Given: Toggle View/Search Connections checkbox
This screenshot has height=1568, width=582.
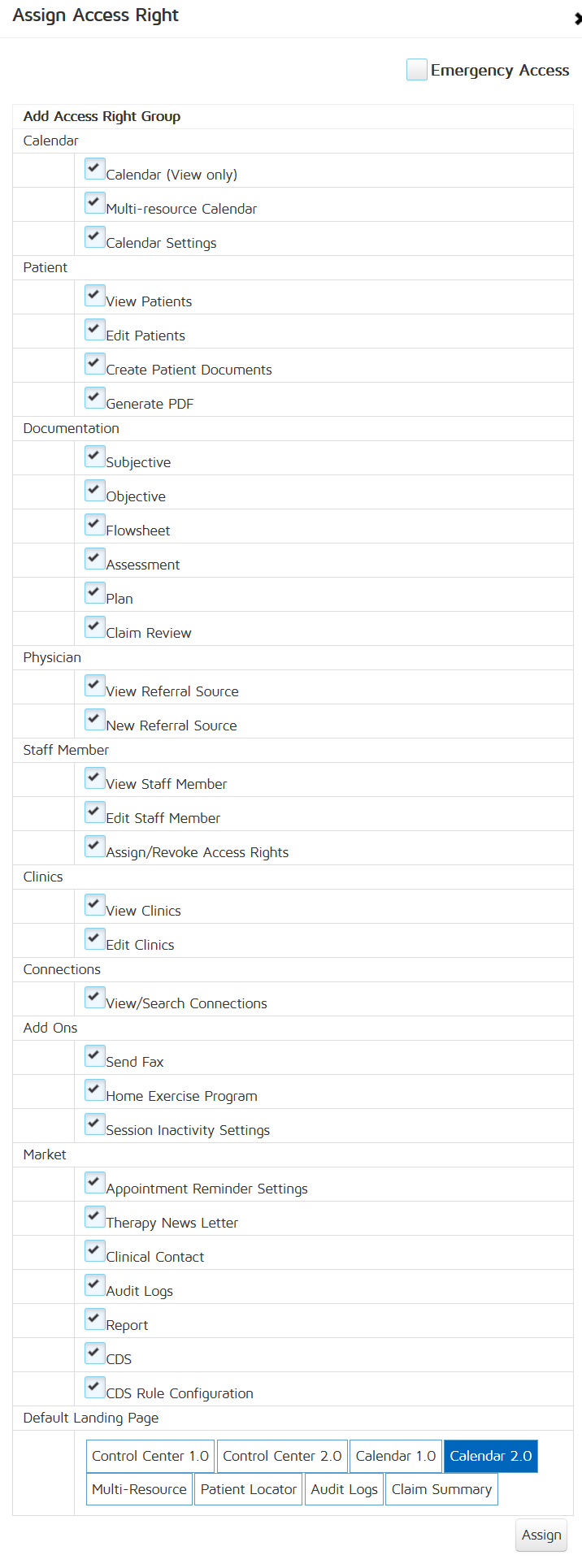Looking at the screenshot, I should [95, 998].
